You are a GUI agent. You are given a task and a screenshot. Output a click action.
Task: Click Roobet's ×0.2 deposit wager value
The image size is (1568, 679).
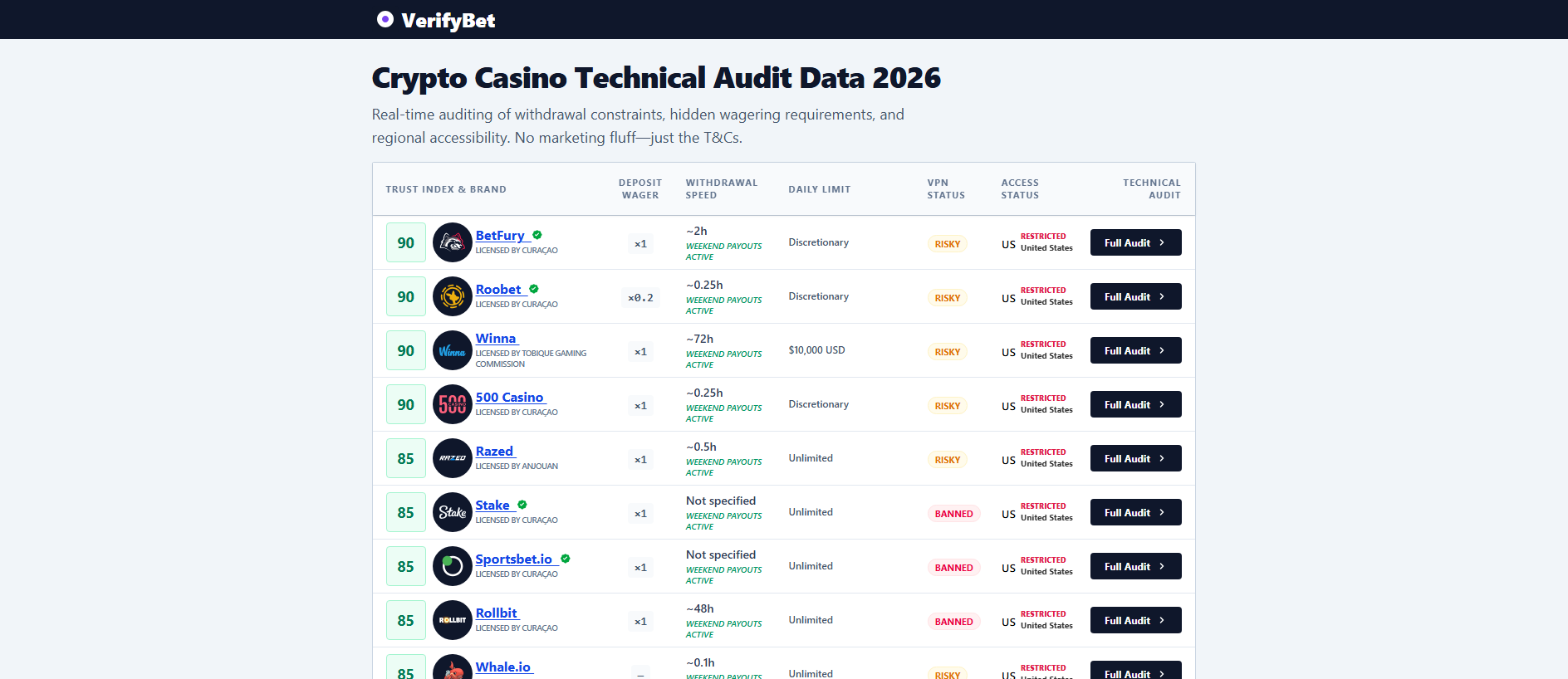click(x=640, y=297)
